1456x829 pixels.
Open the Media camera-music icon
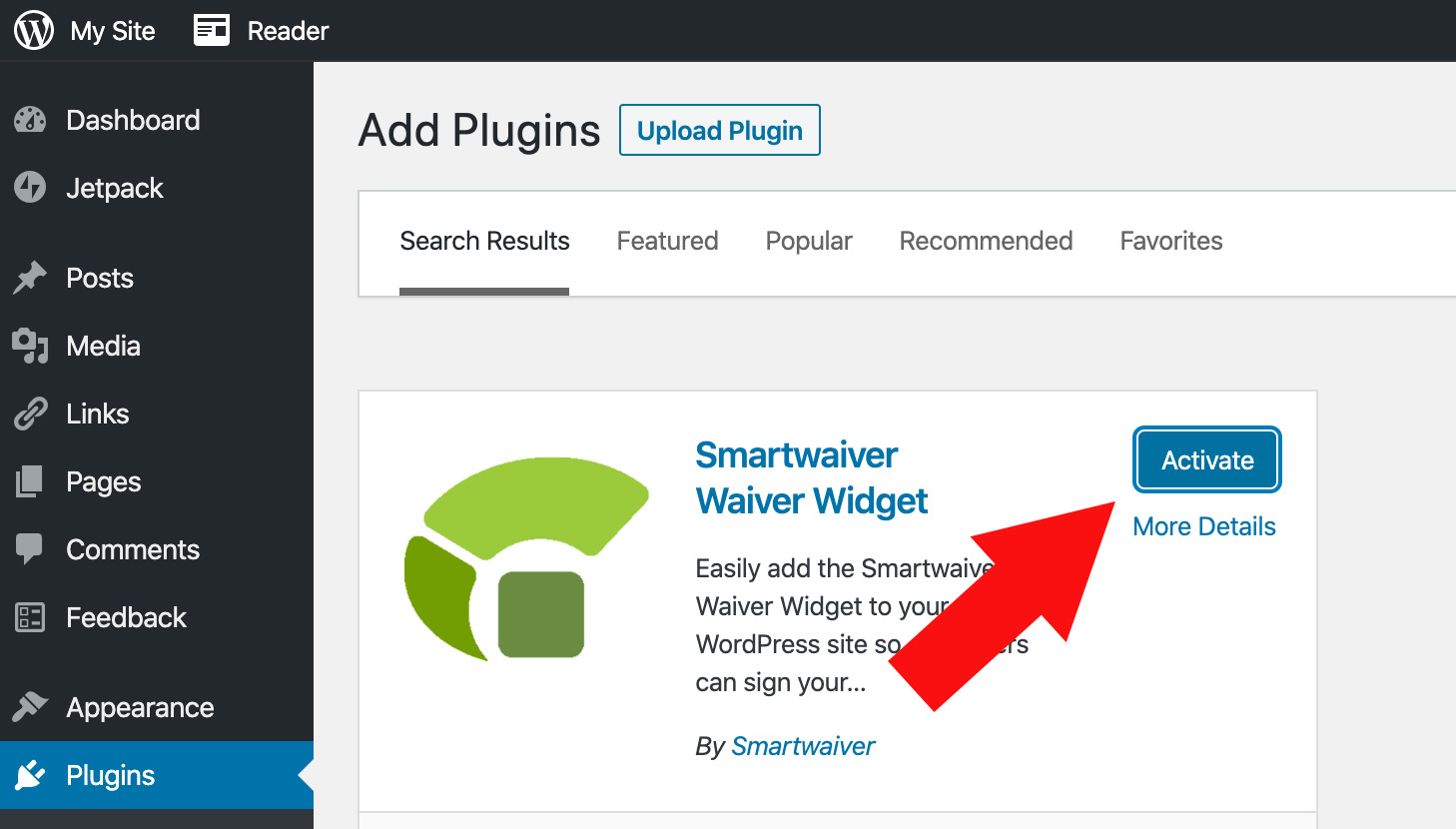(x=30, y=346)
